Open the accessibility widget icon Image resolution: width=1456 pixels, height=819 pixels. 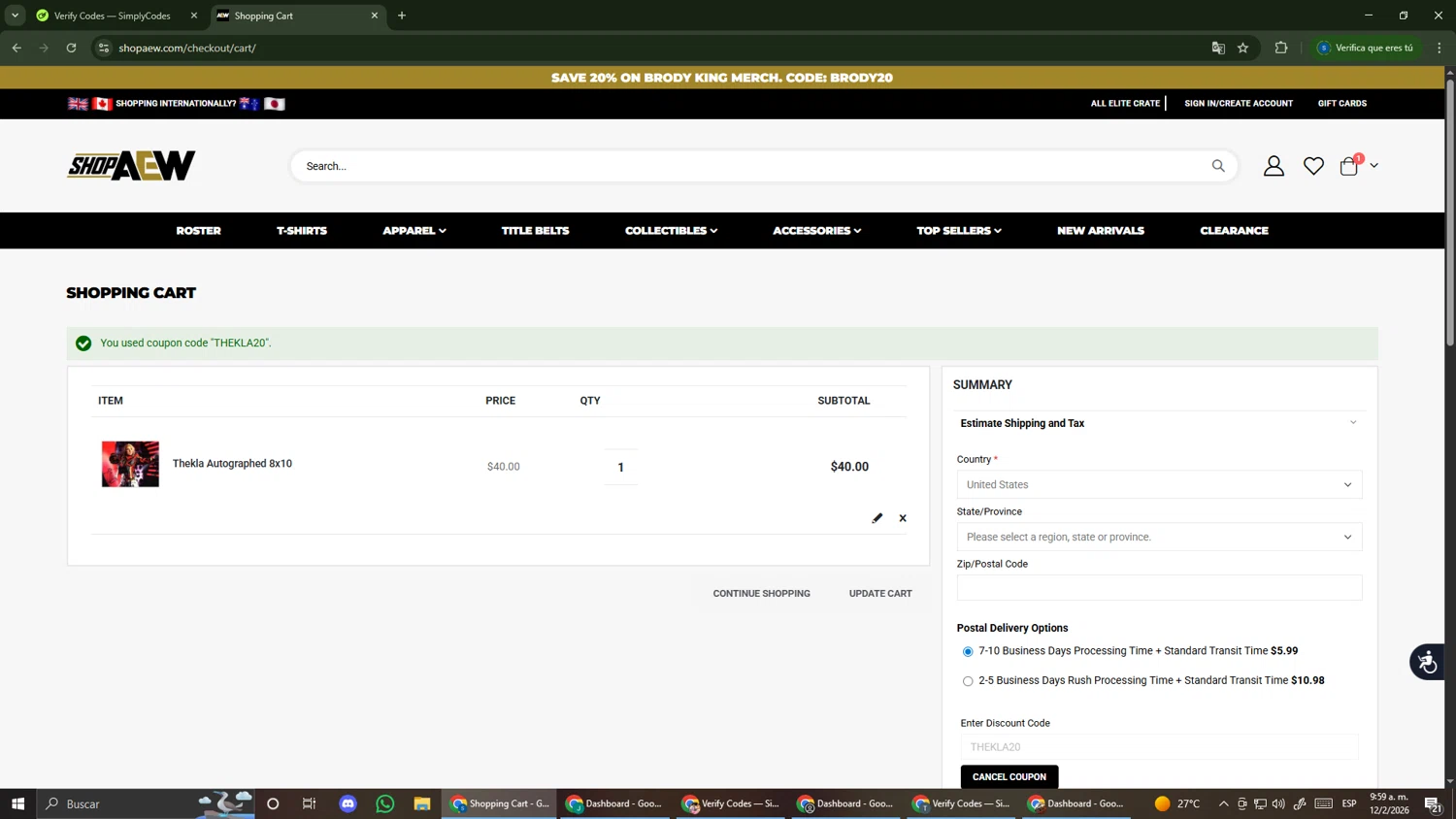(1427, 662)
